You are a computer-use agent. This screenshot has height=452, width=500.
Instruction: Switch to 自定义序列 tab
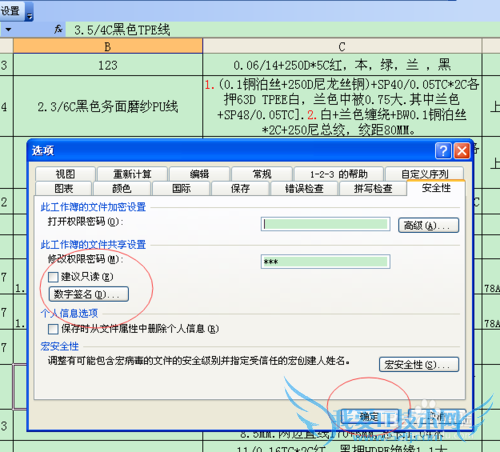[x=424, y=174]
